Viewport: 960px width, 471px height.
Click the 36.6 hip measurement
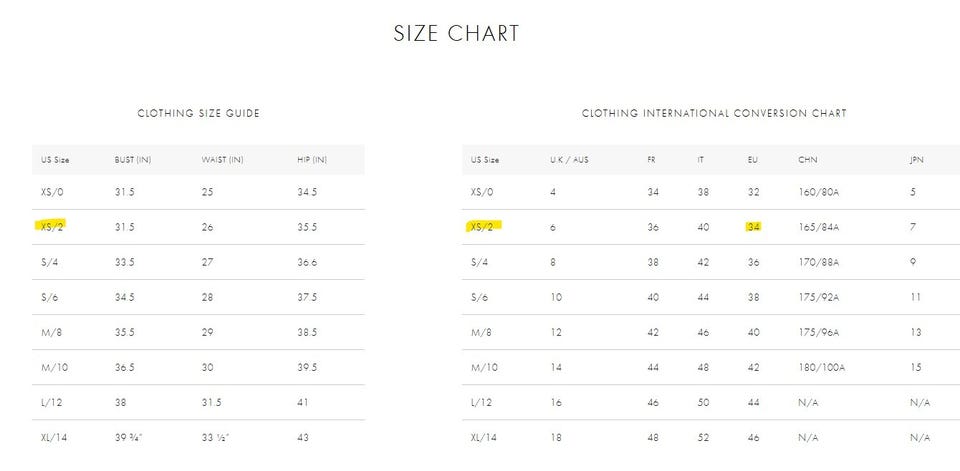point(307,263)
